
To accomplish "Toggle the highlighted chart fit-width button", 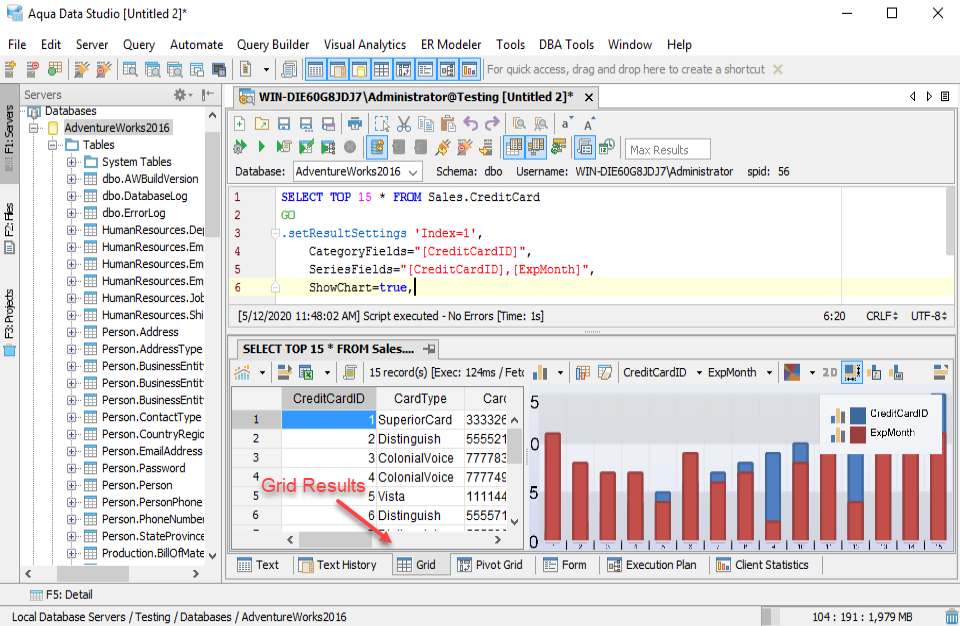I will tap(852, 372).
